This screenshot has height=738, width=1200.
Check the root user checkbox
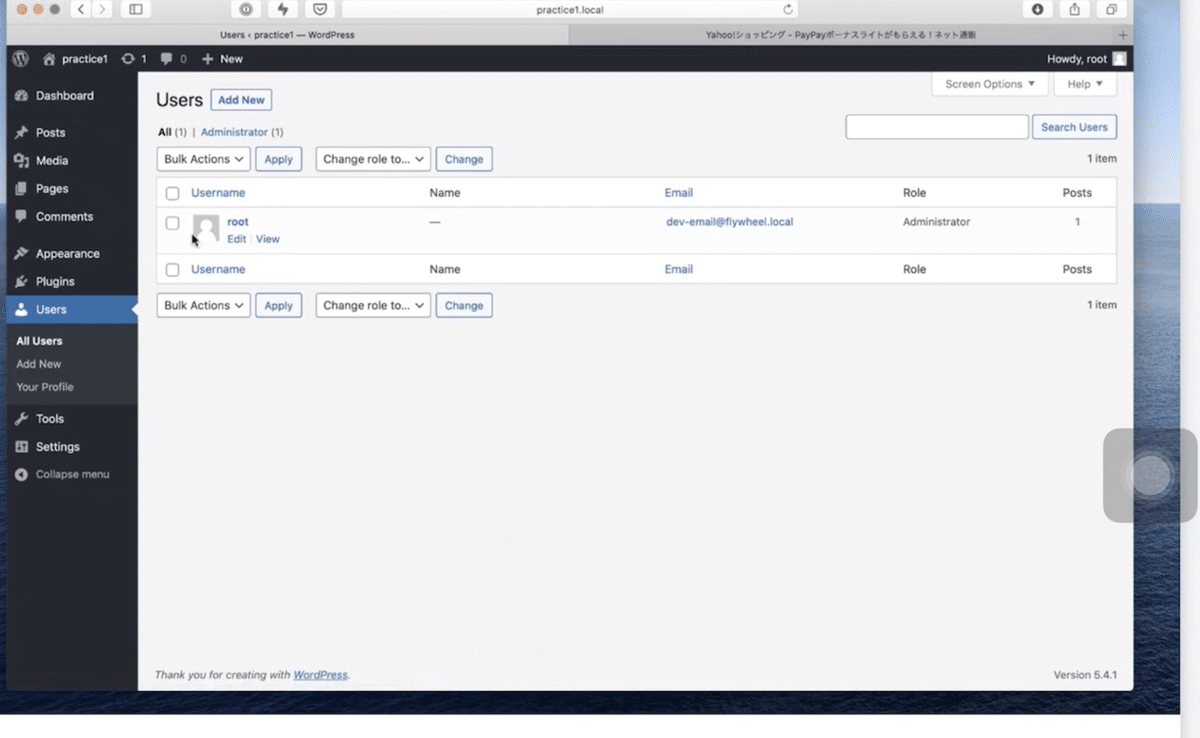click(173, 223)
